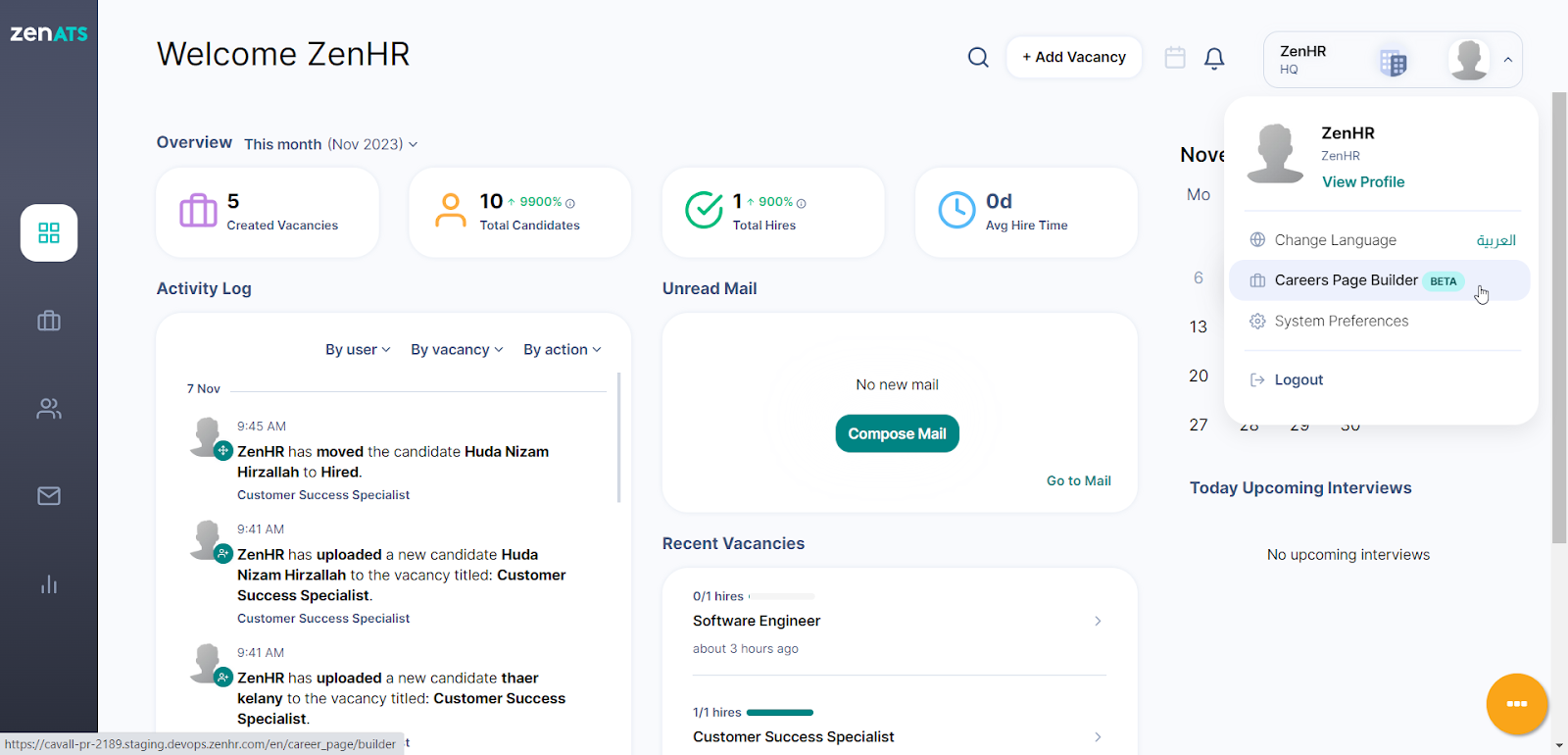Click candidate name Huda Nizam in moved entry
This screenshot has height=755, width=1568.
coord(507,452)
